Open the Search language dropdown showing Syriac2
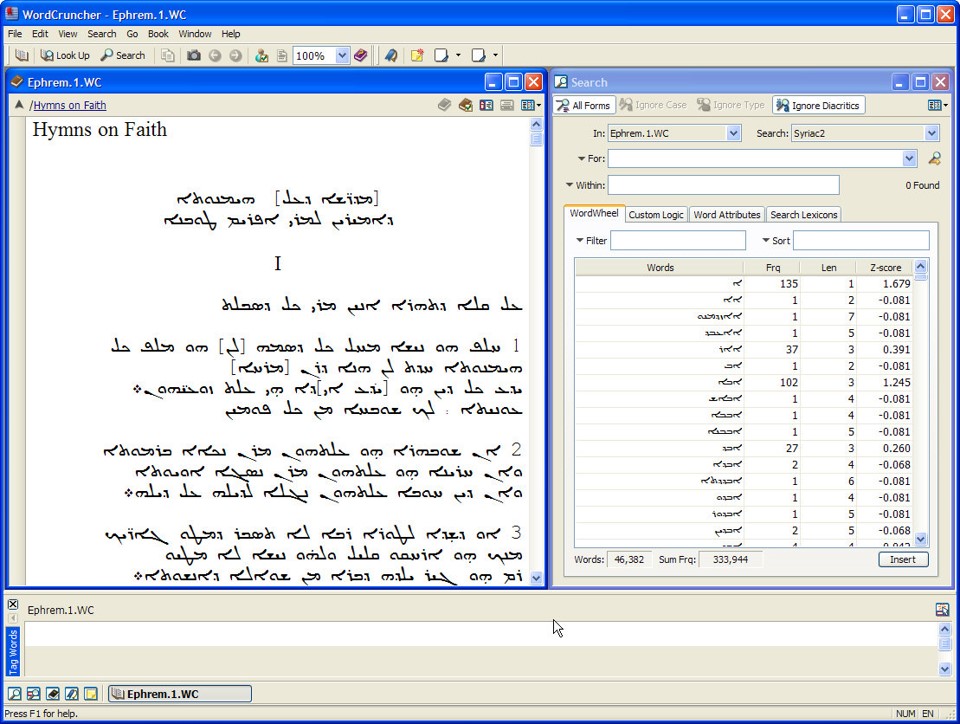 [x=932, y=133]
